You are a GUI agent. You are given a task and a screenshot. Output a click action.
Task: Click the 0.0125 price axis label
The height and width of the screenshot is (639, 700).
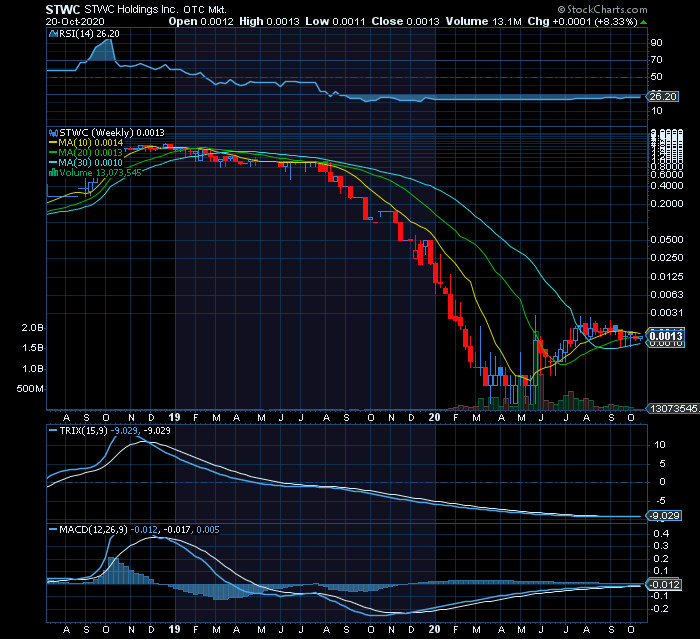[x=667, y=276]
